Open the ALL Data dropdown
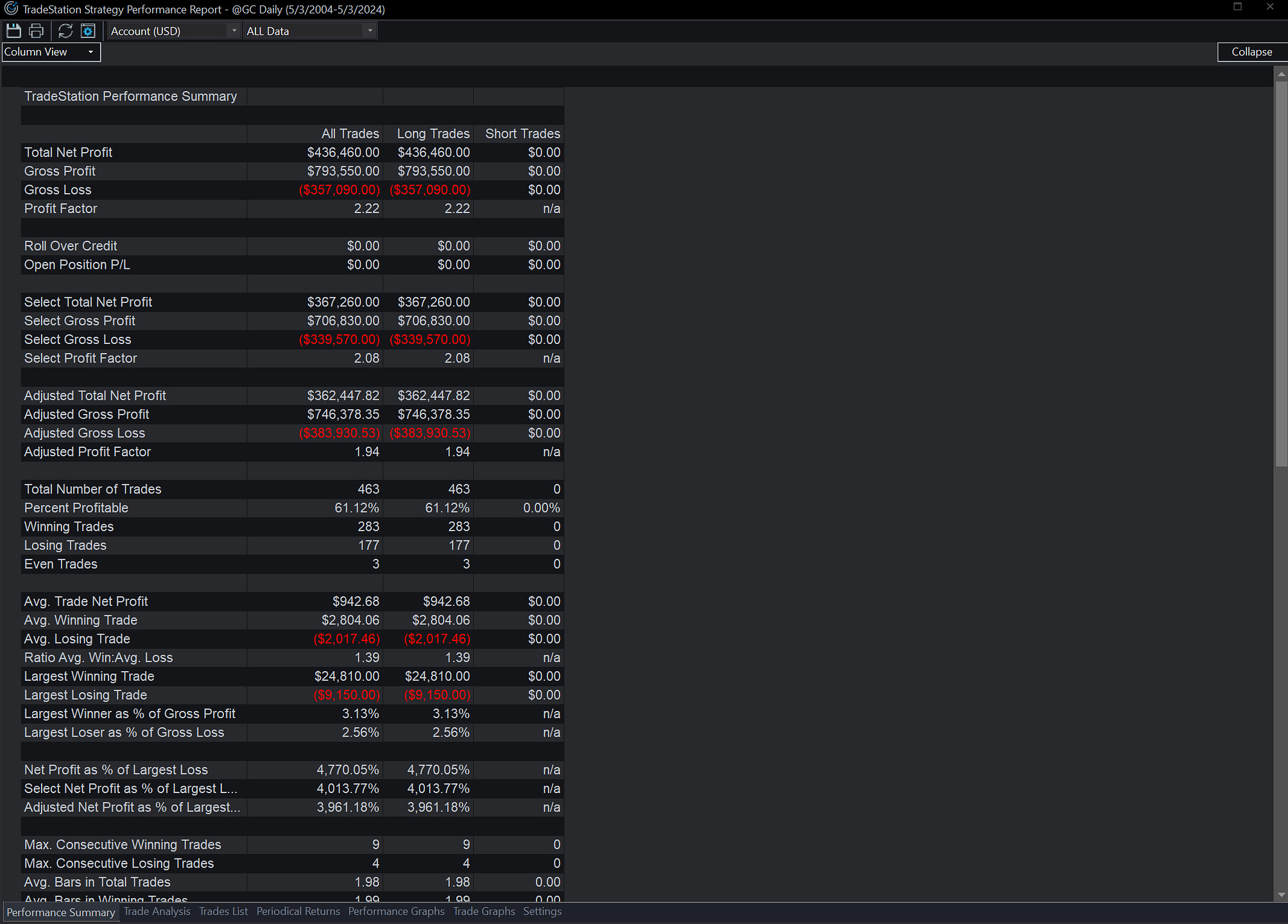The image size is (1288, 924). point(310,31)
